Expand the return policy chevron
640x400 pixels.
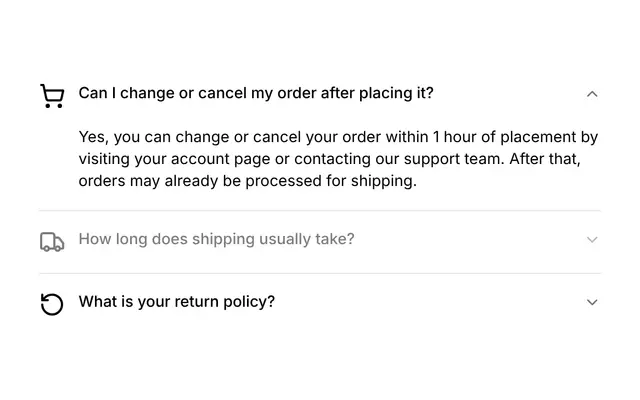pyautogui.click(x=592, y=302)
